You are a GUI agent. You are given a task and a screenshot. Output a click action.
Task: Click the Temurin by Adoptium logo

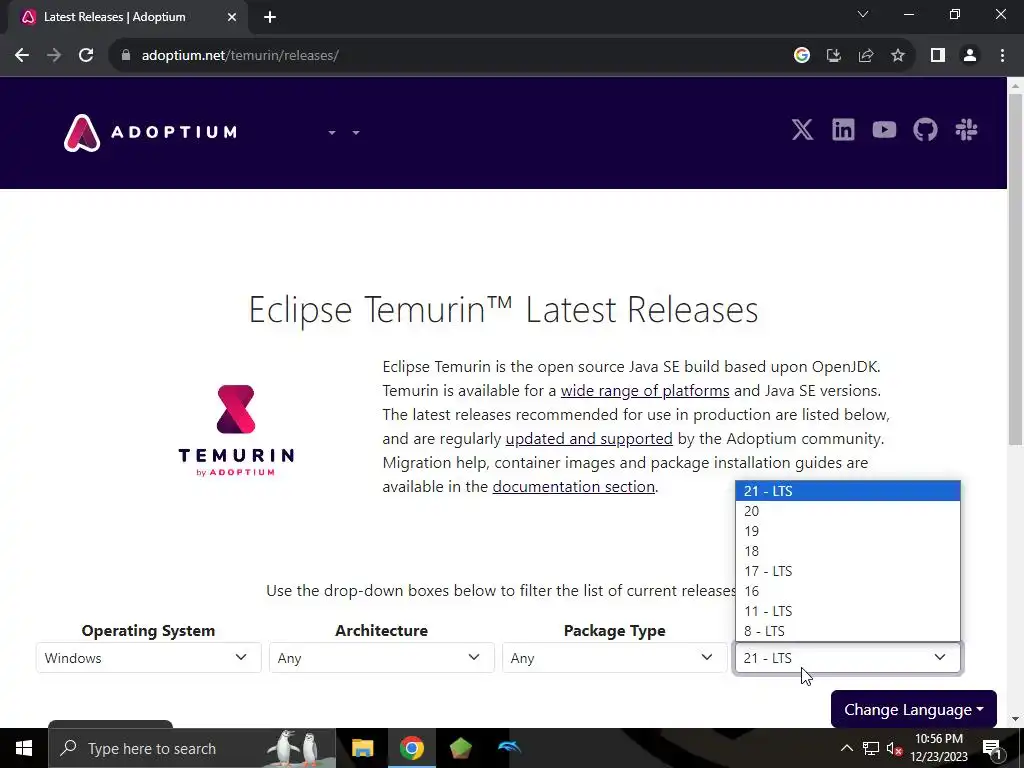(x=236, y=431)
